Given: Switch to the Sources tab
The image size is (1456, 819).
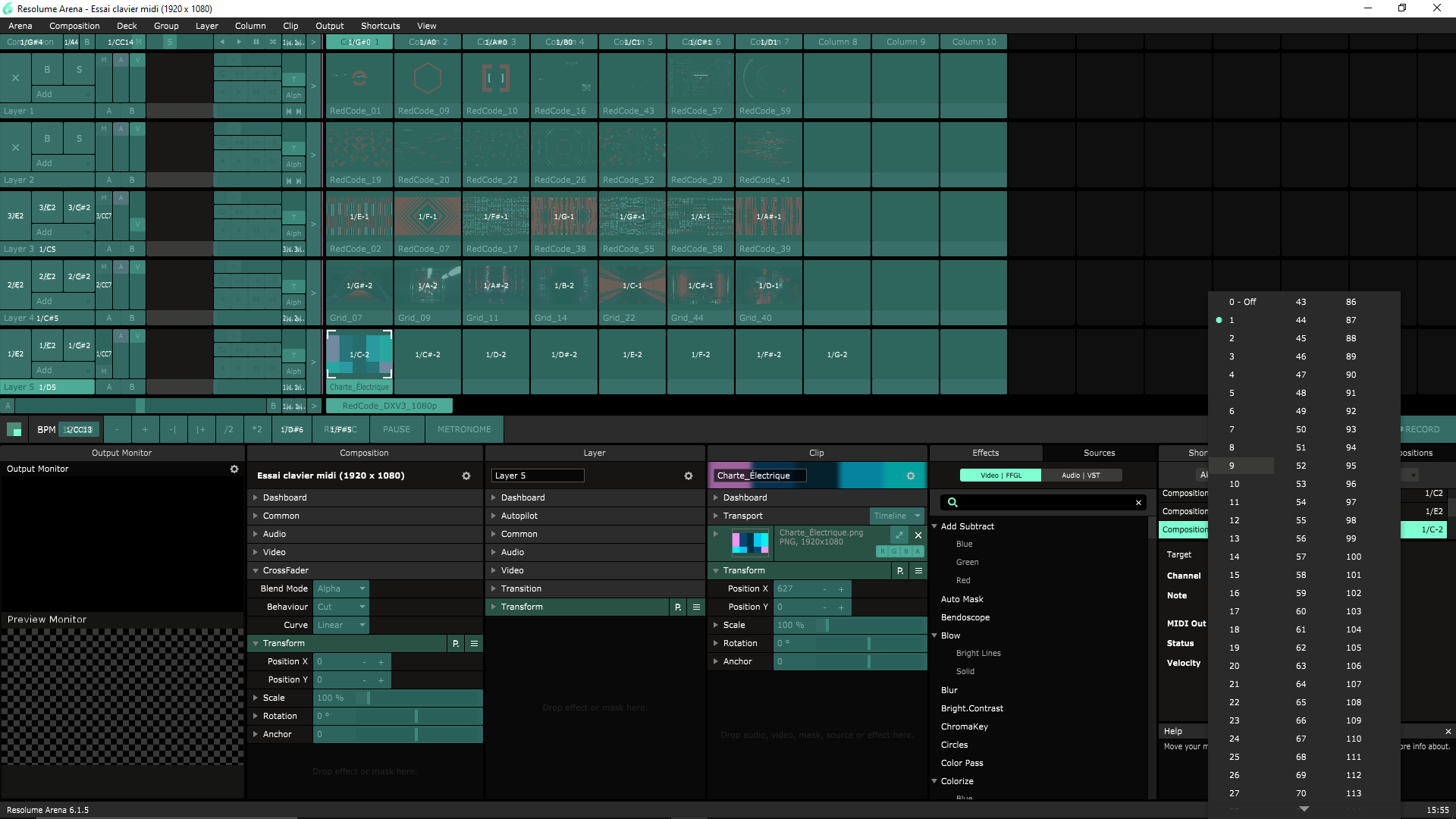Looking at the screenshot, I should [1099, 453].
